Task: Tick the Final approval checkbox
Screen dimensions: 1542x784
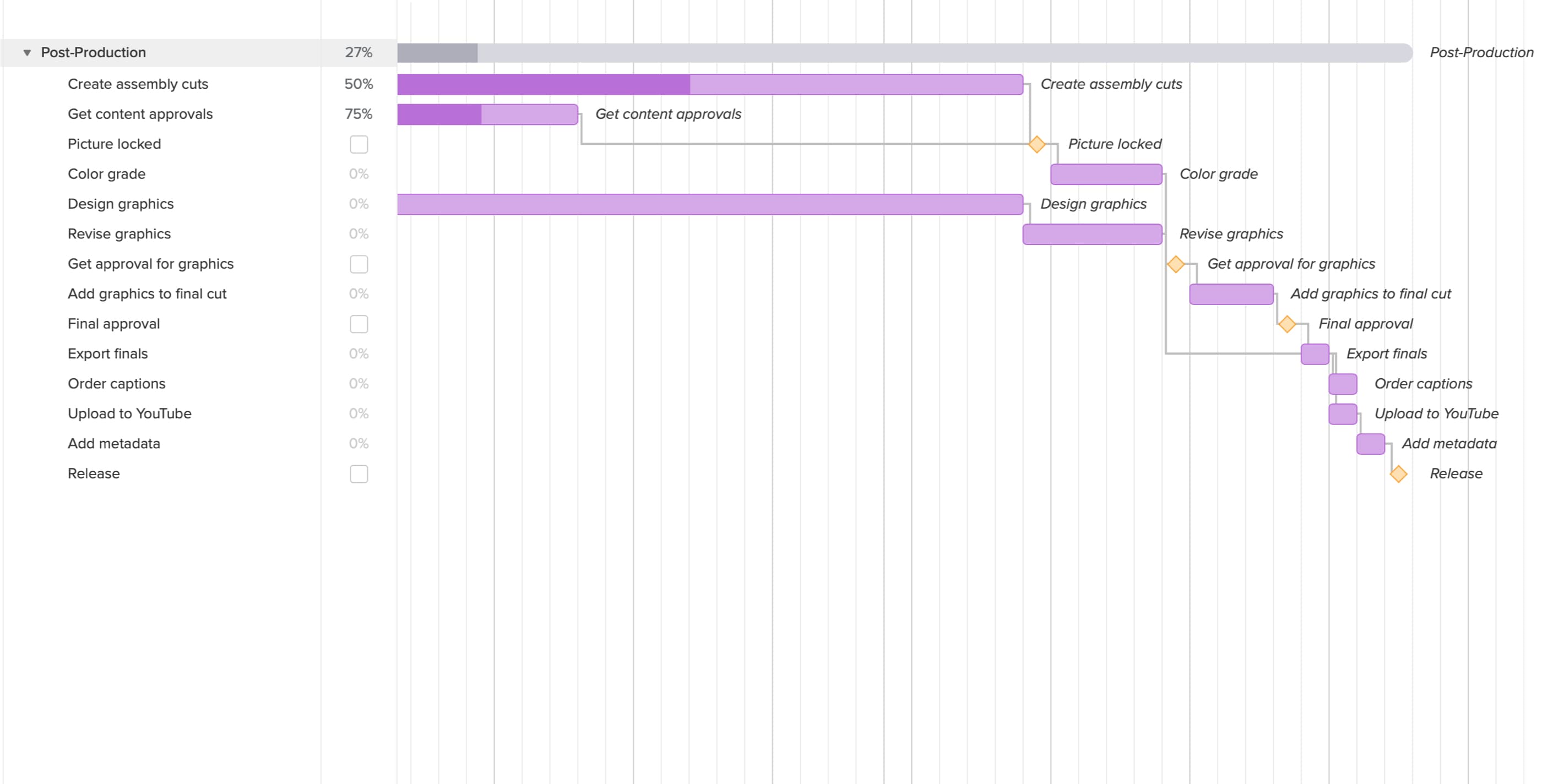Action: [359, 324]
